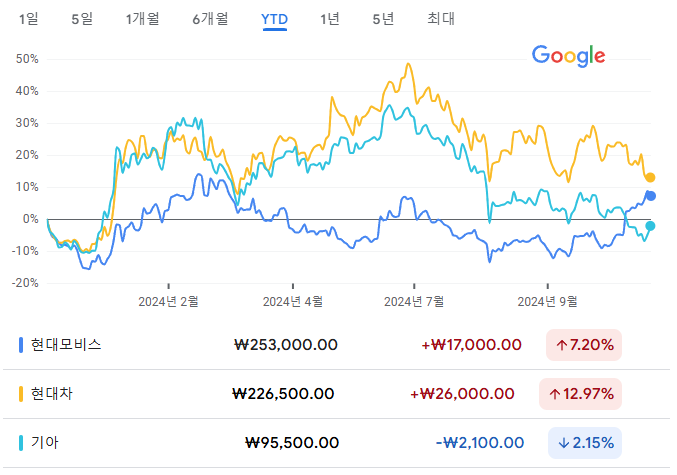Click the 현대모비스 stock name
677x475 pixels.
66,345
